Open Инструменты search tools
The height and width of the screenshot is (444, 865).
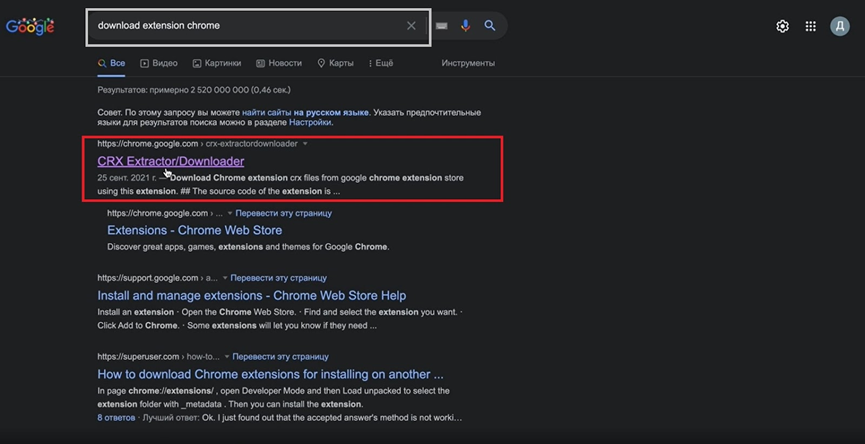pyautogui.click(x=468, y=63)
